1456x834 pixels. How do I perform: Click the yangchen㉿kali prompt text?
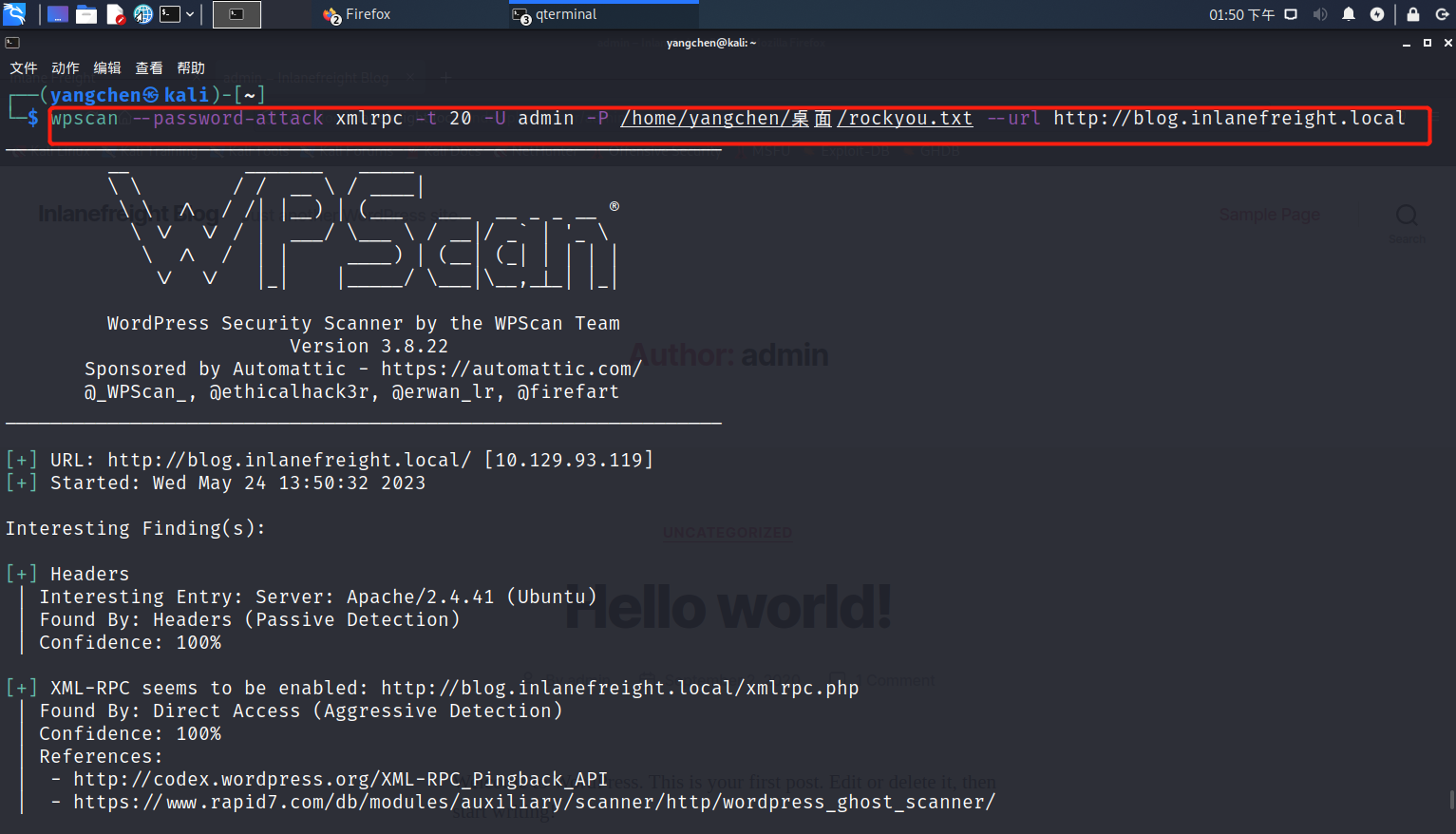(x=129, y=95)
